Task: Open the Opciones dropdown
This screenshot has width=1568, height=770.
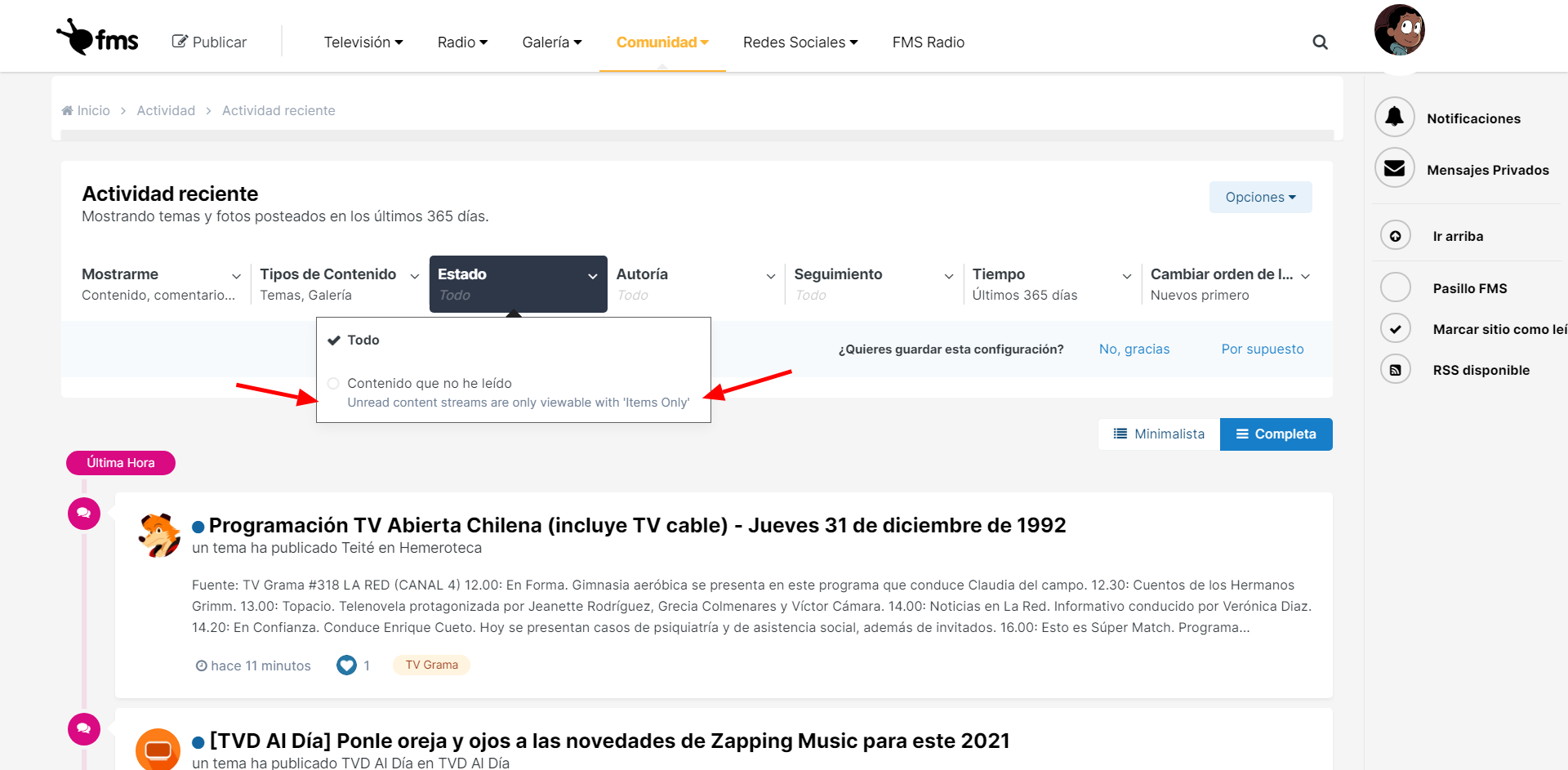Action: pyautogui.click(x=1260, y=198)
